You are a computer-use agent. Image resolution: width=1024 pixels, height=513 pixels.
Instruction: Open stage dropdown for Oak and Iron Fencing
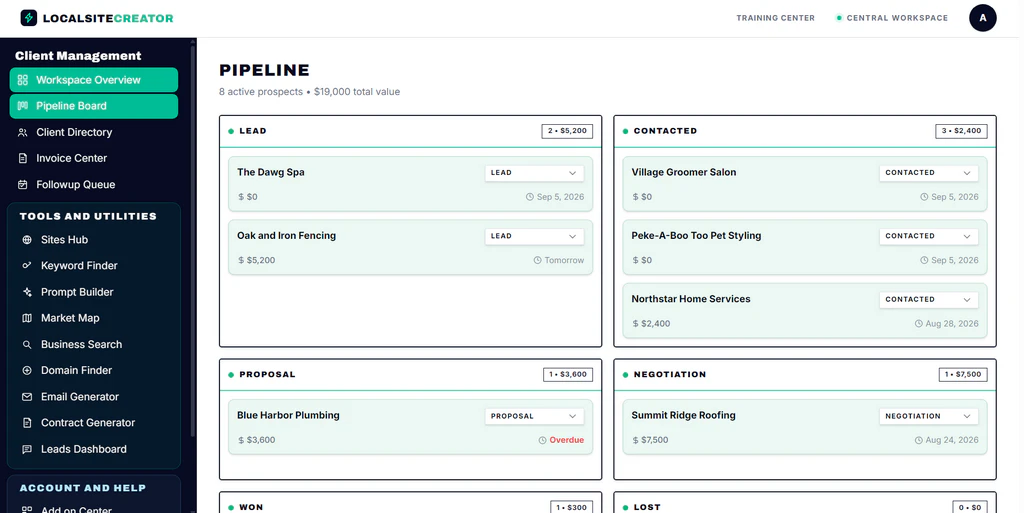(x=534, y=236)
